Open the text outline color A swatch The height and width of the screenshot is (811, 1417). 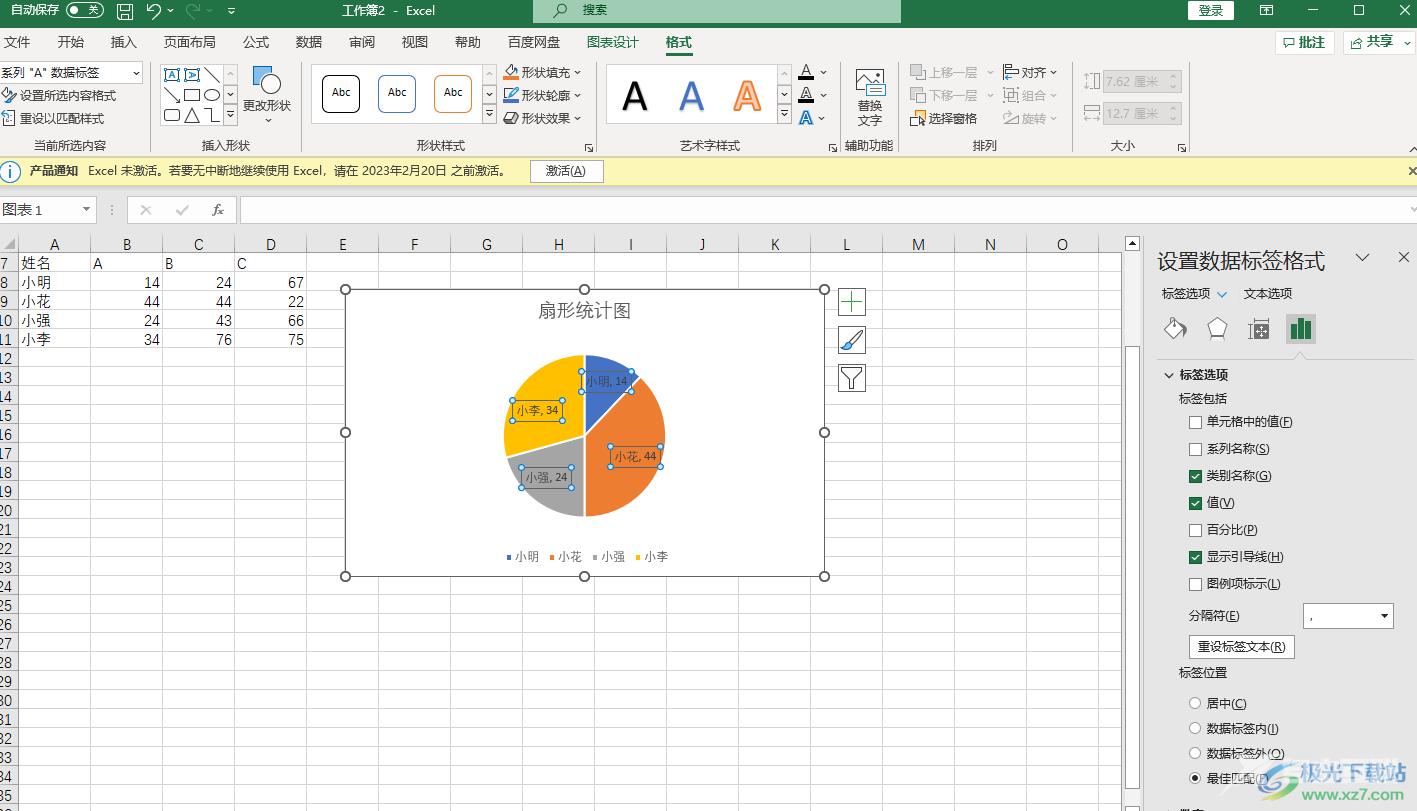(x=806, y=95)
